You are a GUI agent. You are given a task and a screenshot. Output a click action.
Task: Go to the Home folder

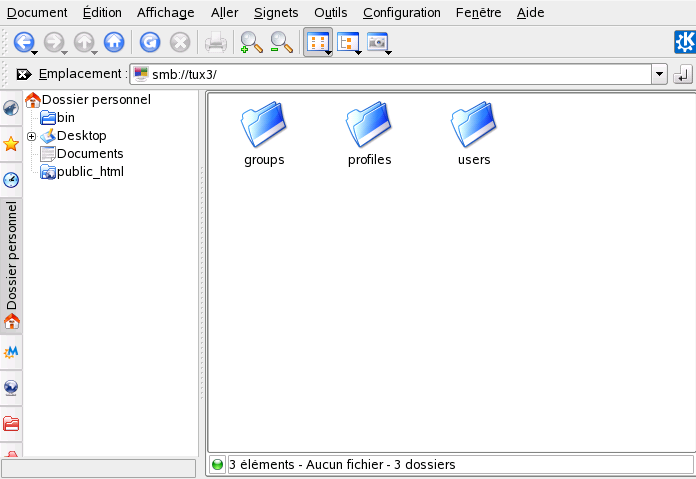point(114,42)
